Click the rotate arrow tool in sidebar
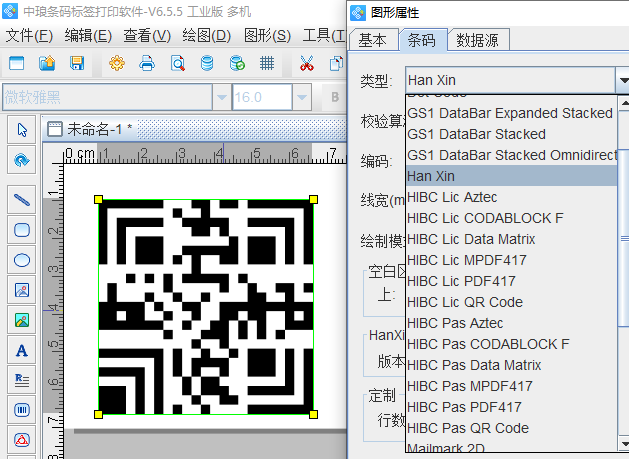 [x=22, y=160]
